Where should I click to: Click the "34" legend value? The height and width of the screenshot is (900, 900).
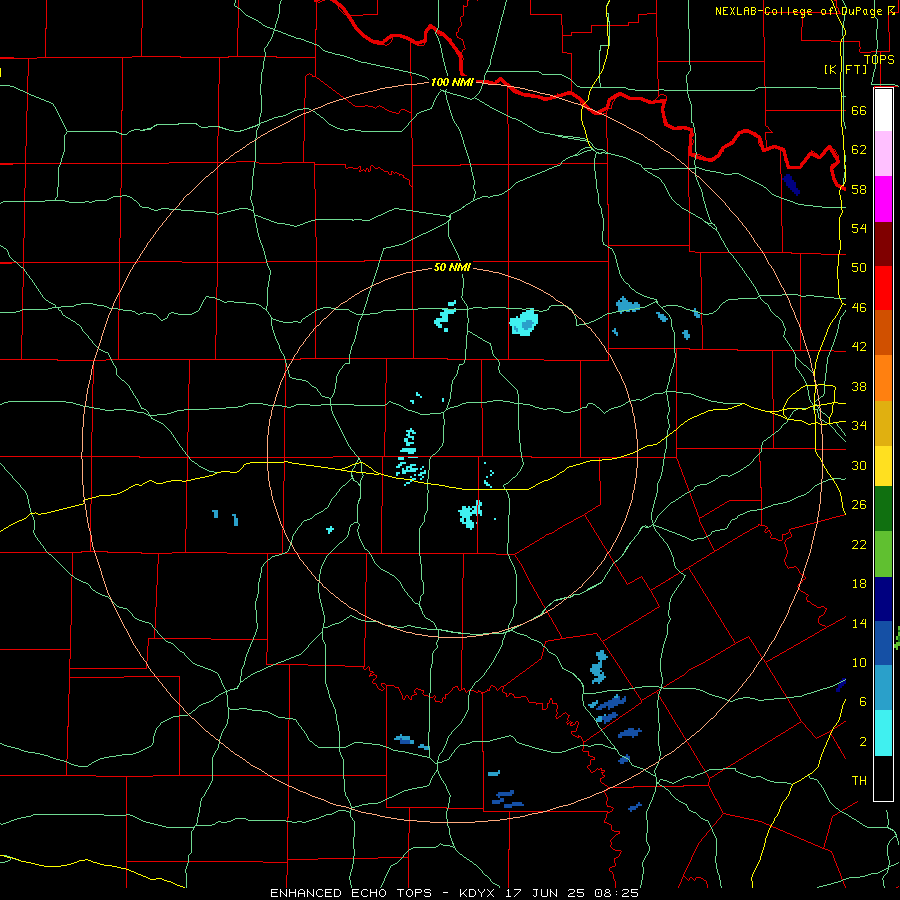859,426
